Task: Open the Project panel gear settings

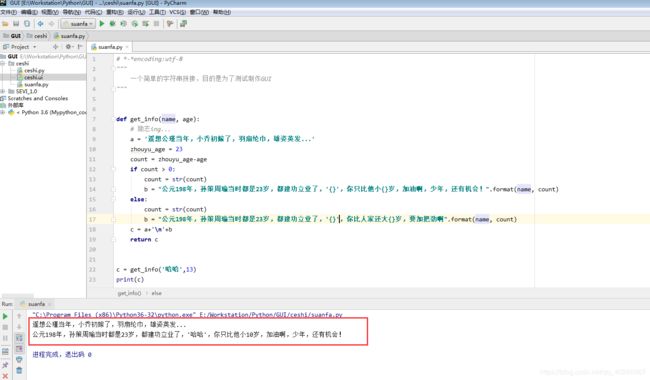Action: [69, 47]
